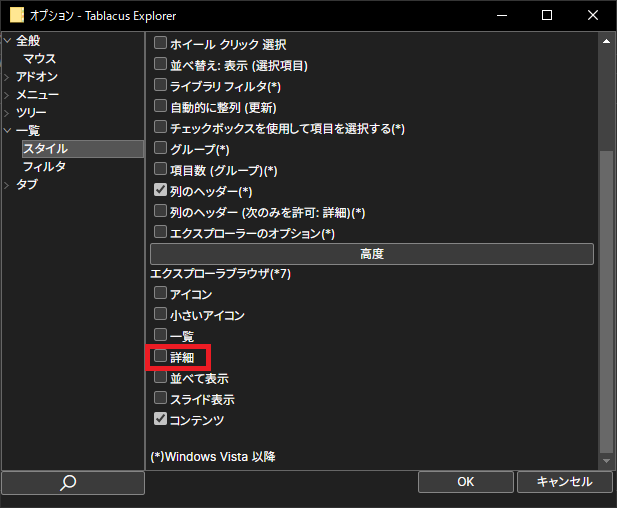Screen dimensions: 617x508
Task: Collapse the 全般 tree node arrow
Action: 7,40
